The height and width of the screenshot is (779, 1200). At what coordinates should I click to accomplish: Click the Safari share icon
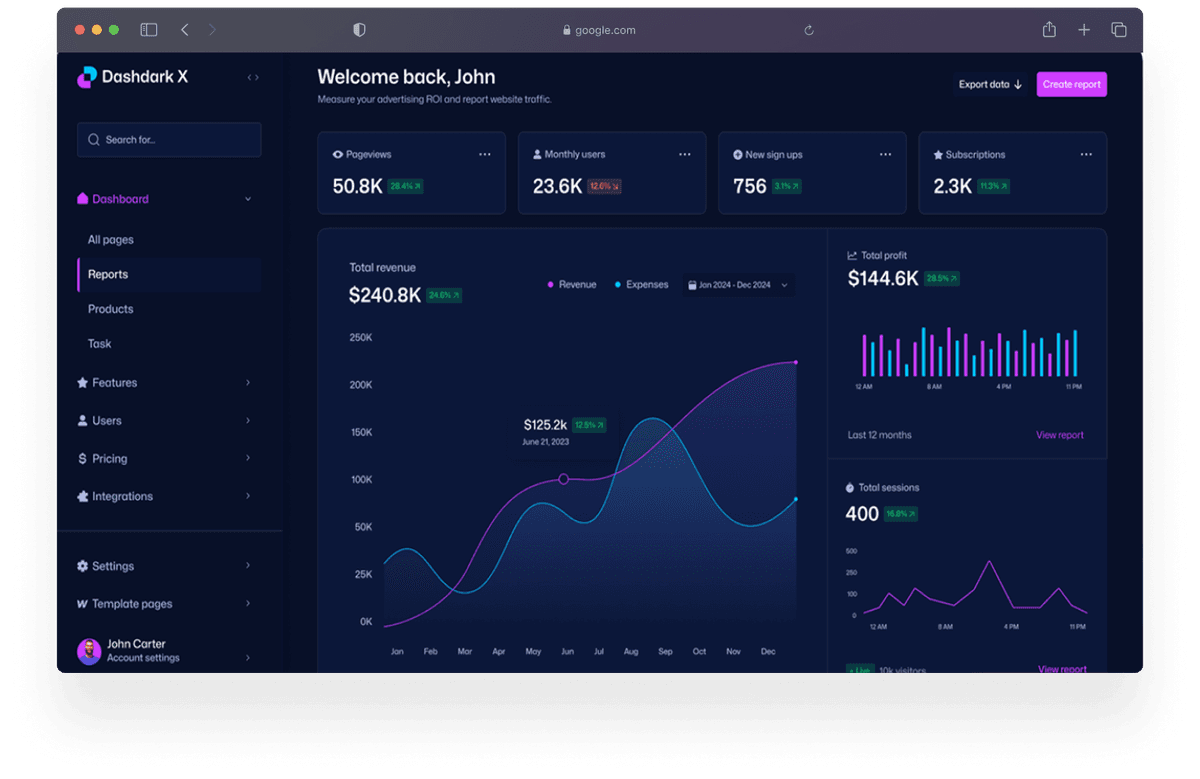click(1049, 30)
